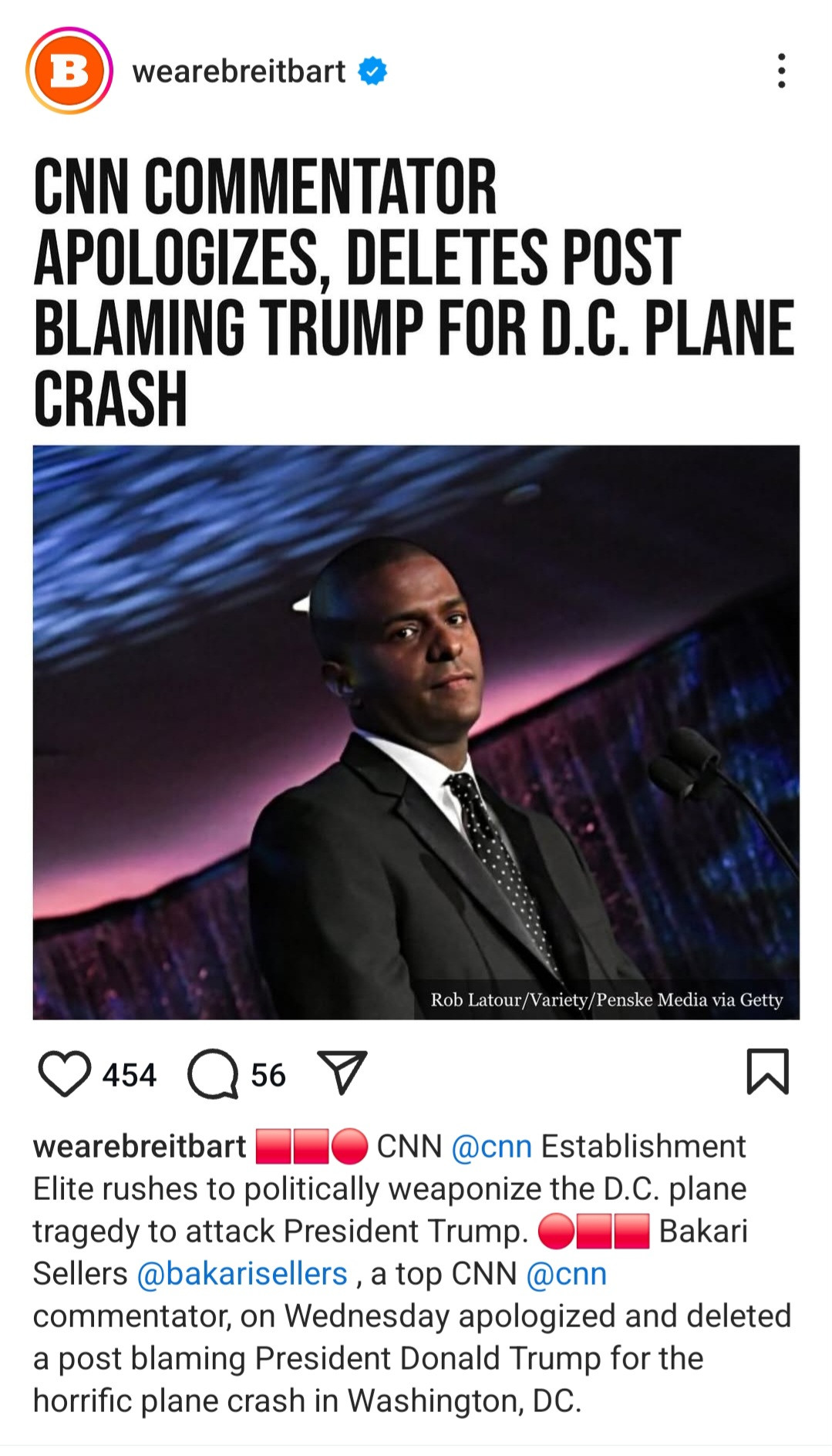
Task: Tap the photo of the man in suit
Action: 416,733
